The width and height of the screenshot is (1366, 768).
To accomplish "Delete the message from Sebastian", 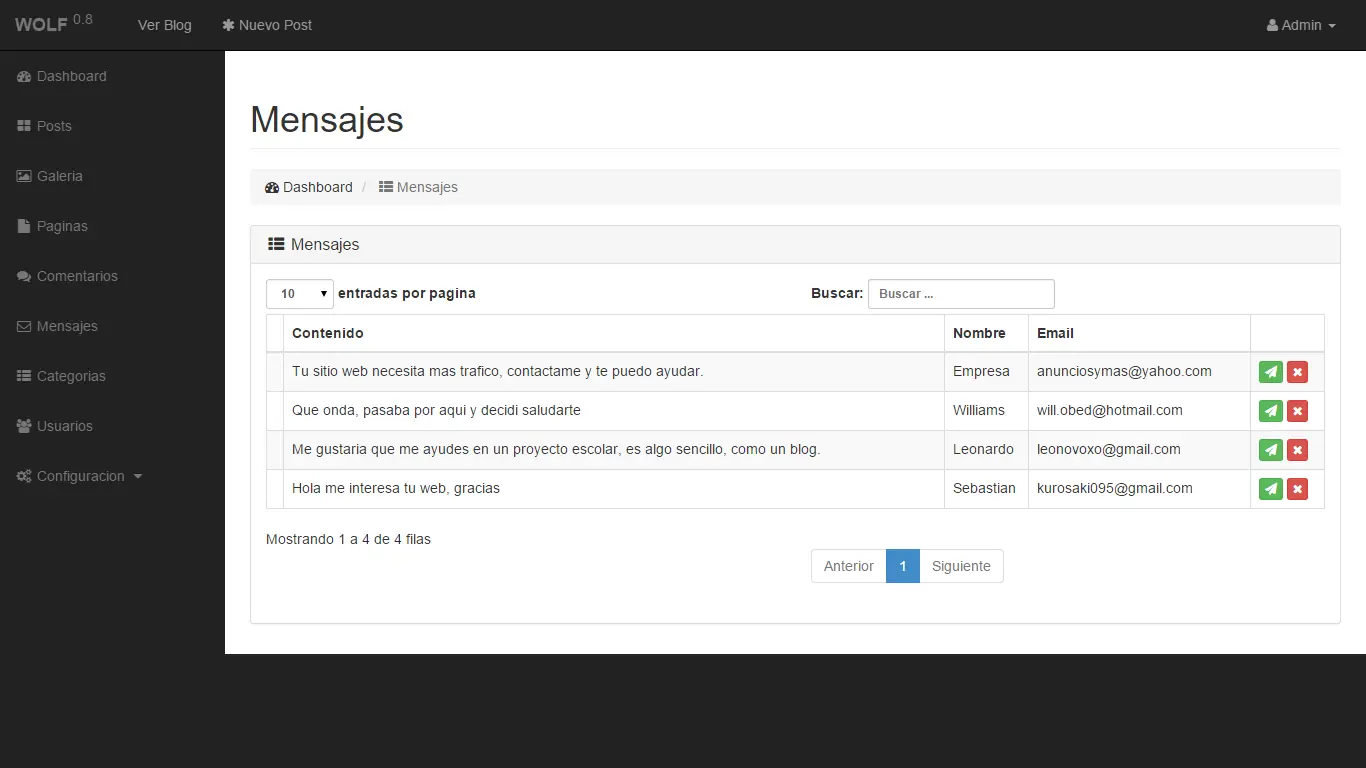I will 1298,489.
